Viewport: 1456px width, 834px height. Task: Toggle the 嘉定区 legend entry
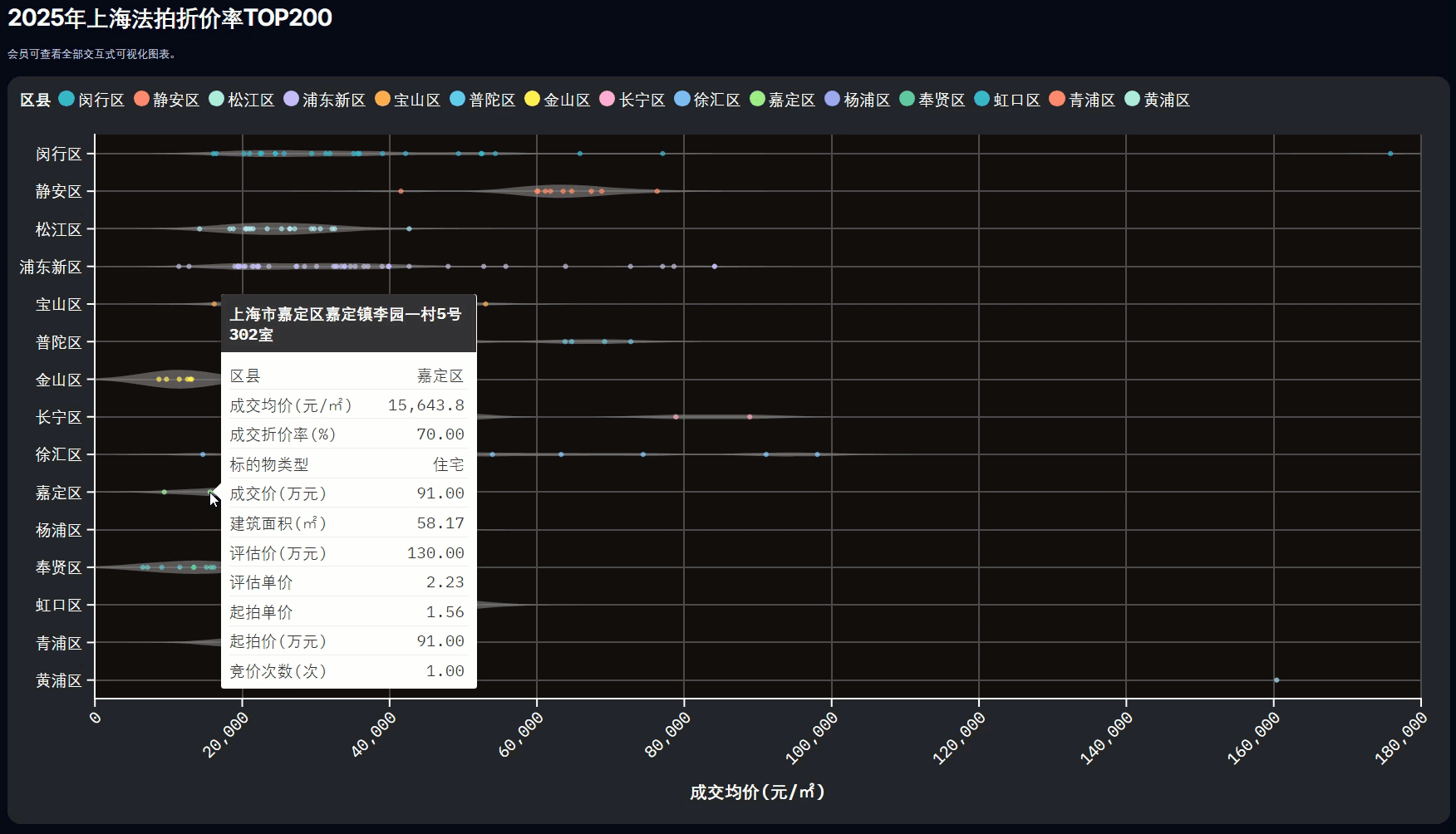[791, 100]
